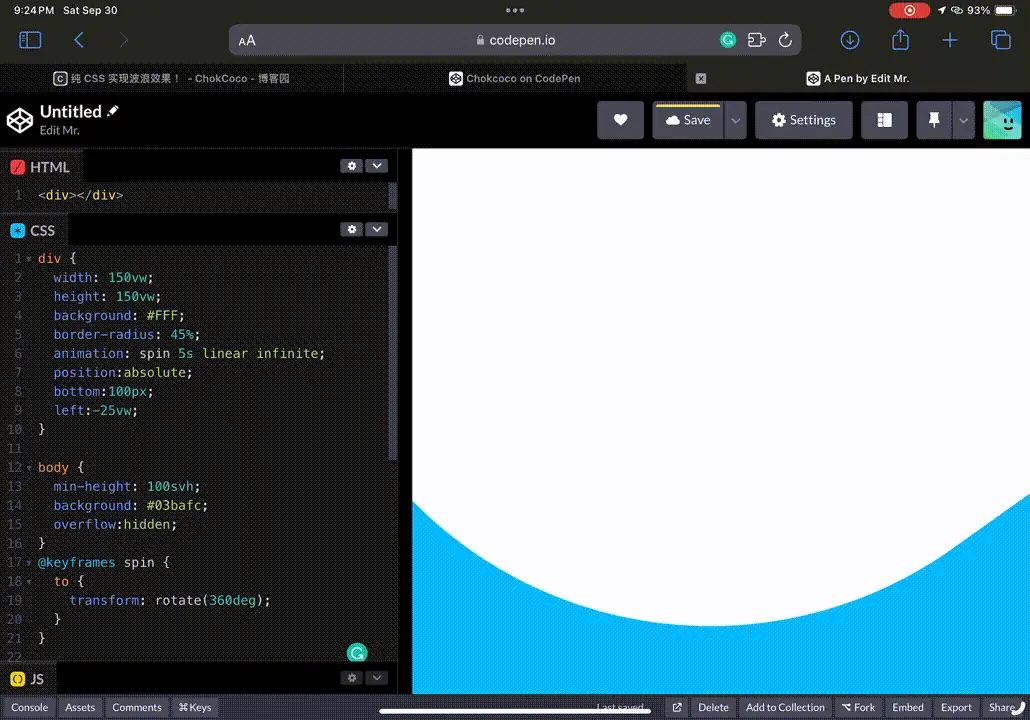Fold the @keyframes spin block

[29, 563]
